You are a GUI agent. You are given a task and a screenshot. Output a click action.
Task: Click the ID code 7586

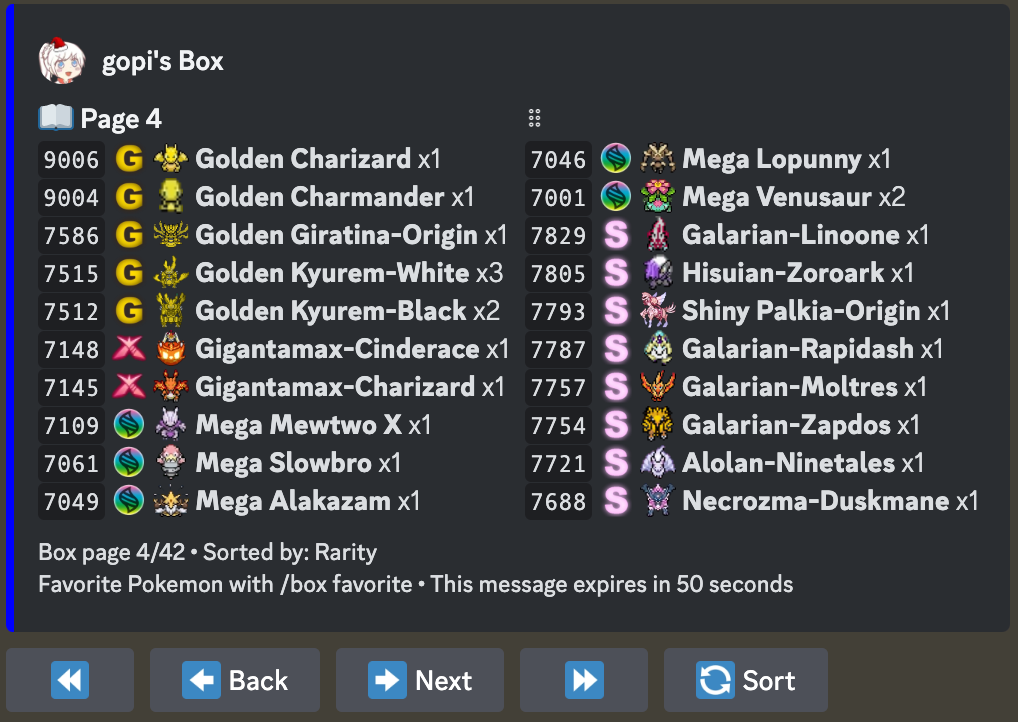(71, 235)
